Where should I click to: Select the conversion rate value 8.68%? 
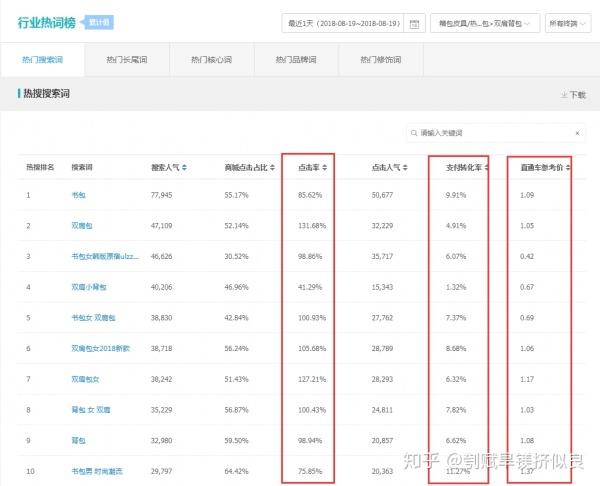click(x=456, y=348)
